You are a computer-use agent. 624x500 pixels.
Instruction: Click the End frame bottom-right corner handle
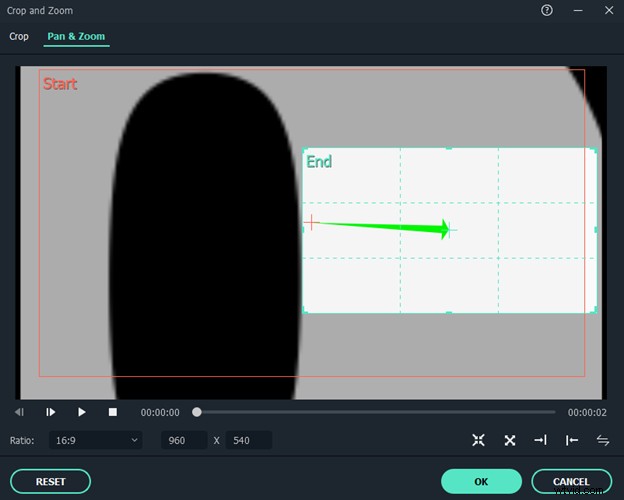tap(594, 311)
